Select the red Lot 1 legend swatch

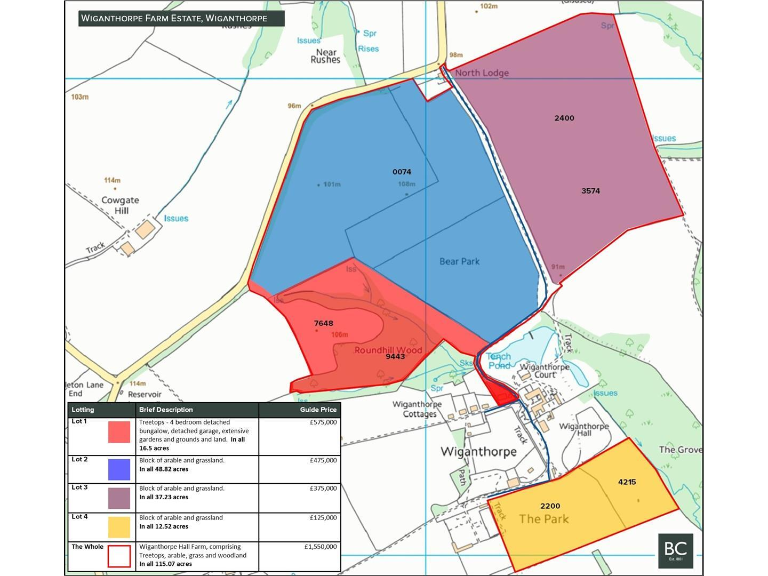[x=119, y=432]
